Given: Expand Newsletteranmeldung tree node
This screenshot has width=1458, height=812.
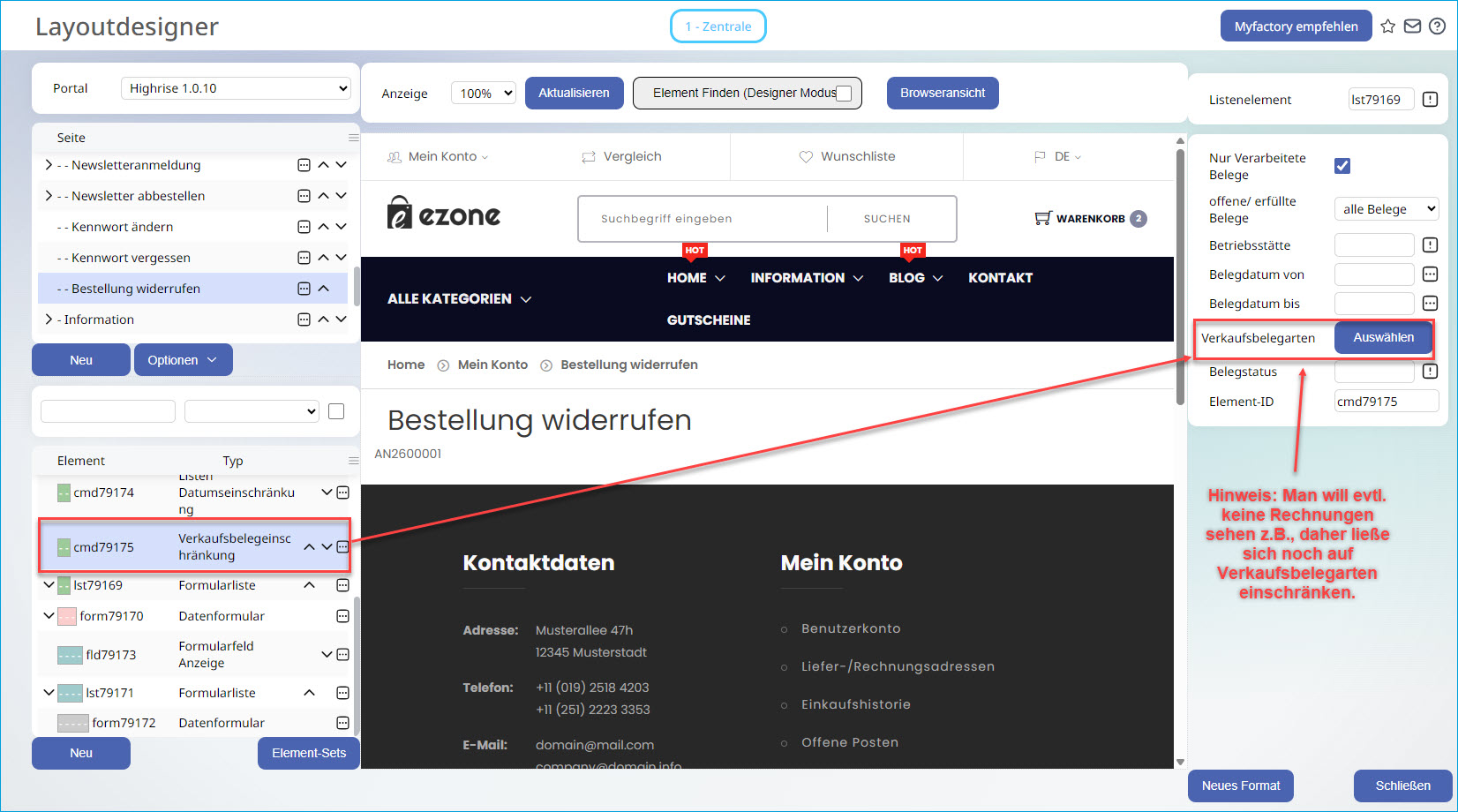Looking at the screenshot, I should point(49,165).
